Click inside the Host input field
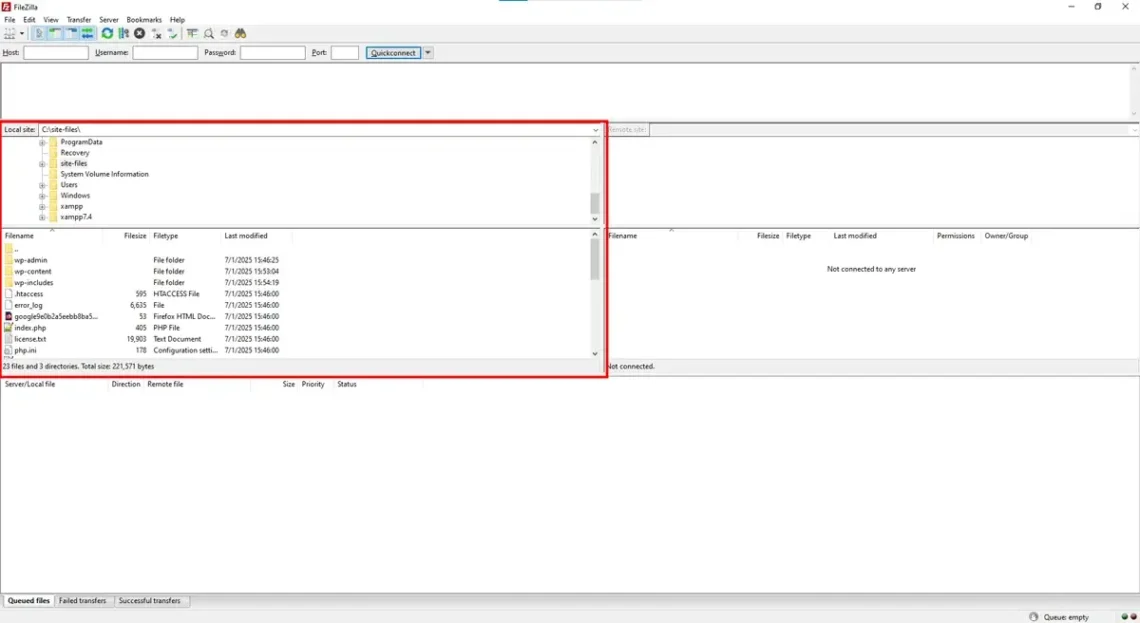 point(56,52)
